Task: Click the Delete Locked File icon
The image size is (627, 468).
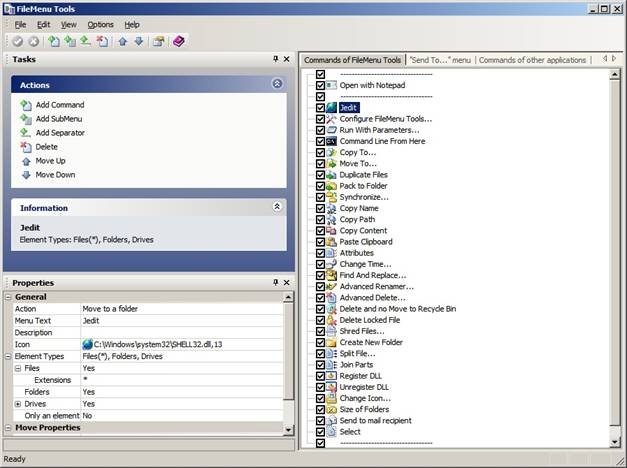Action: pyautogui.click(x=331, y=320)
